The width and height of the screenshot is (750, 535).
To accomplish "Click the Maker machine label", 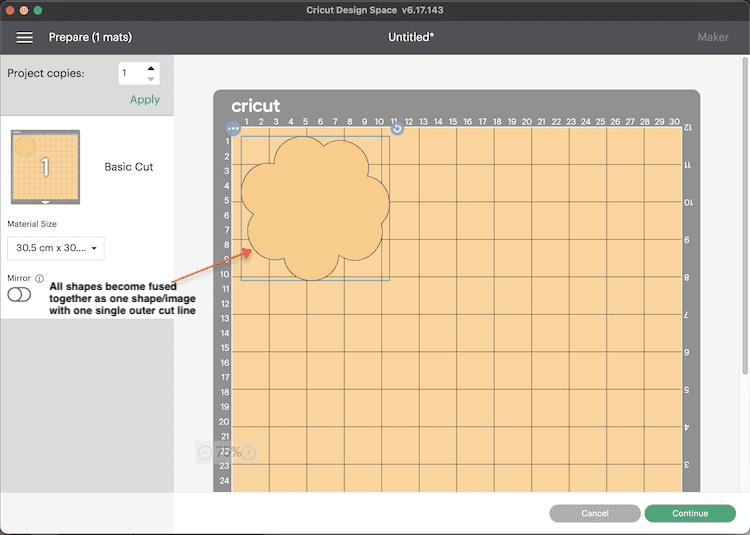I will coord(713,37).
